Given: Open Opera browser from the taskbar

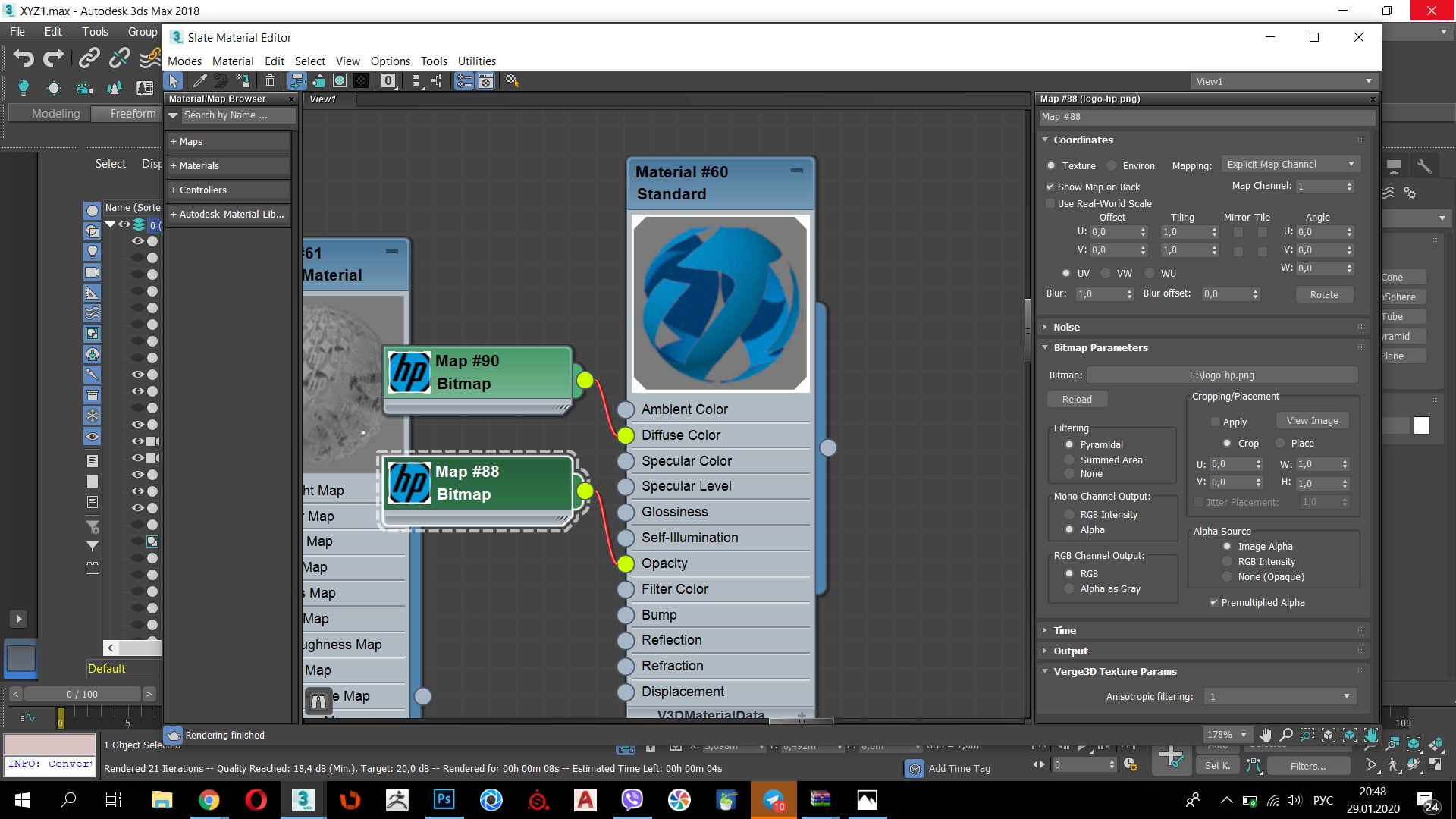Looking at the screenshot, I should pyautogui.click(x=256, y=799).
